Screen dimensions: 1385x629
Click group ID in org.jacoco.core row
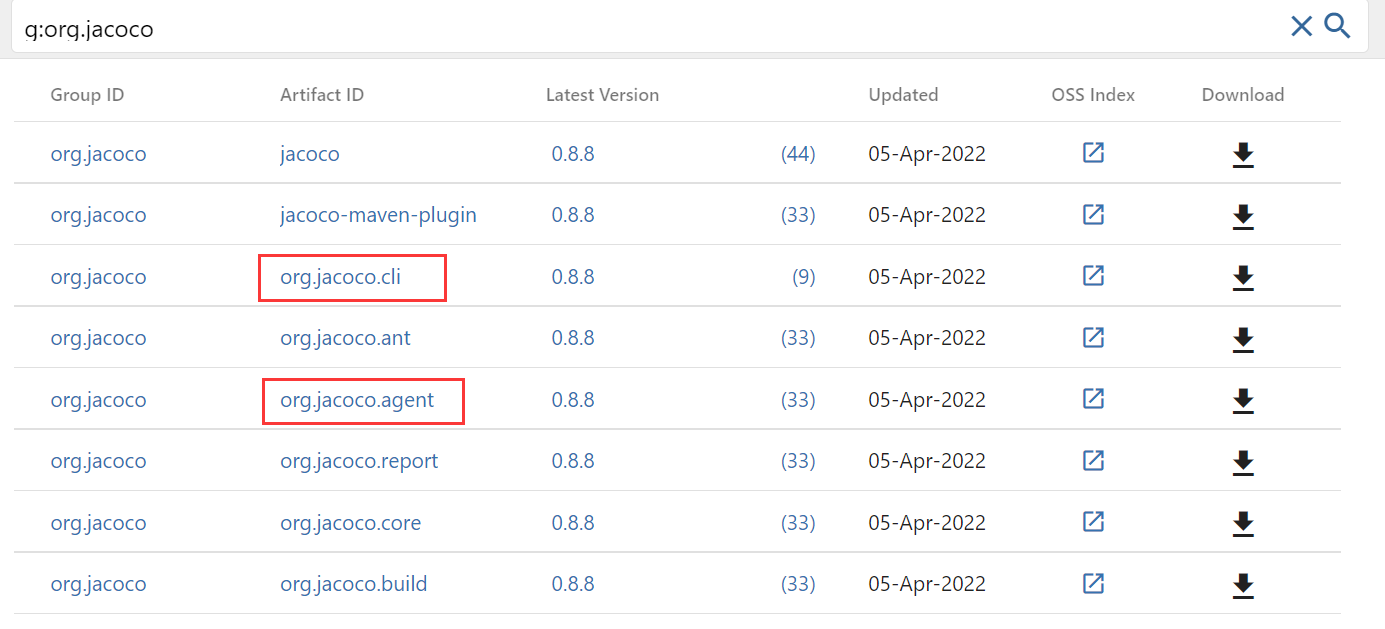tap(98, 523)
